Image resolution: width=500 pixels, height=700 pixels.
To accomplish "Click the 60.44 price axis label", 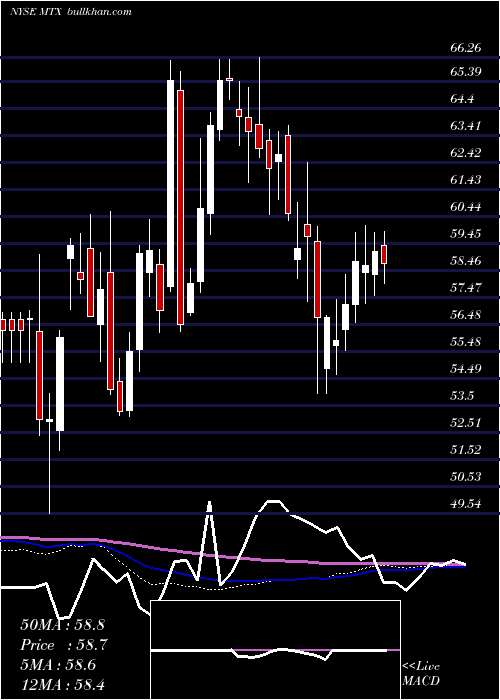I will 466,207.
